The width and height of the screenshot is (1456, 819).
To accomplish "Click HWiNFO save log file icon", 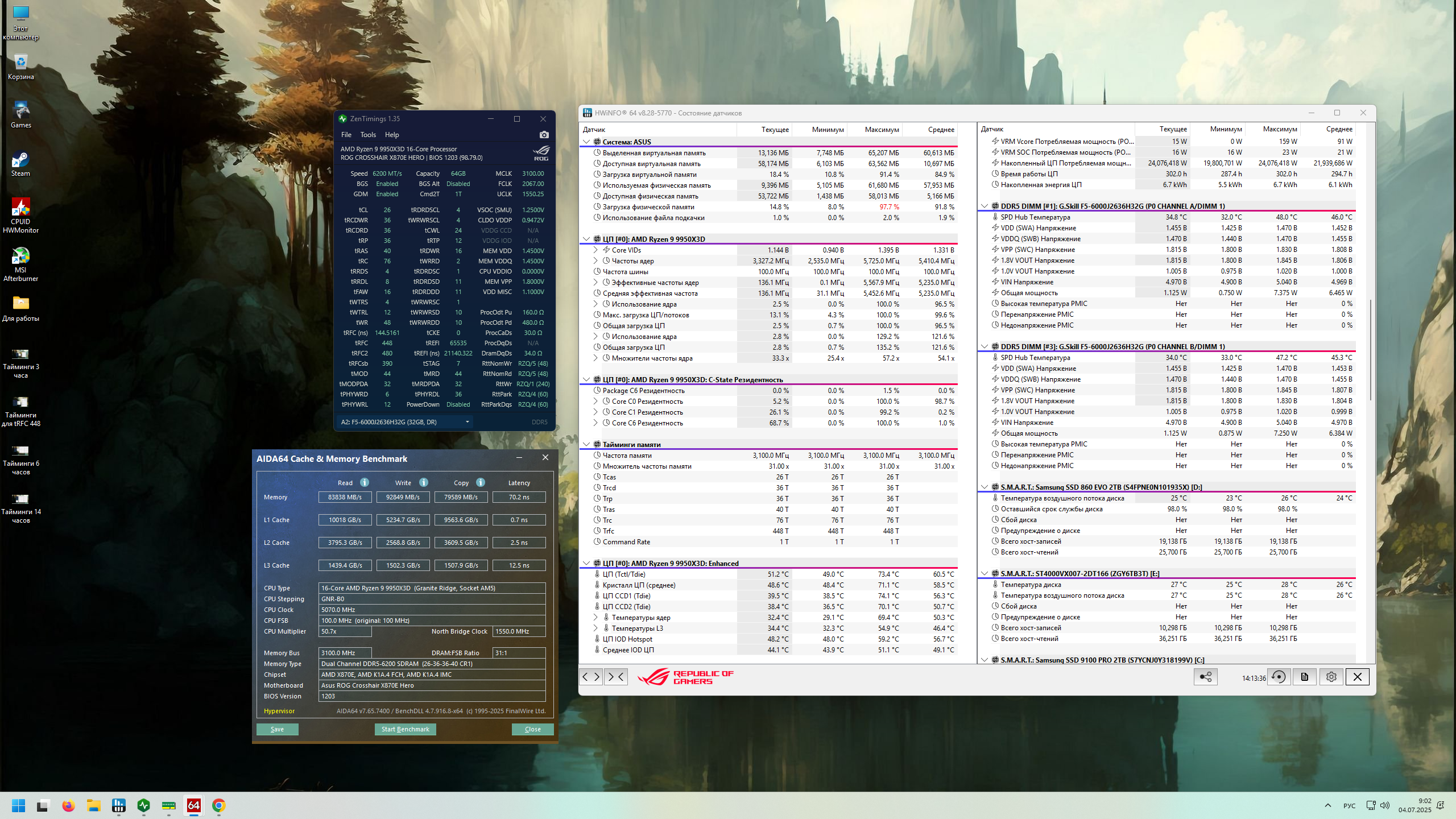I will (x=1304, y=677).
